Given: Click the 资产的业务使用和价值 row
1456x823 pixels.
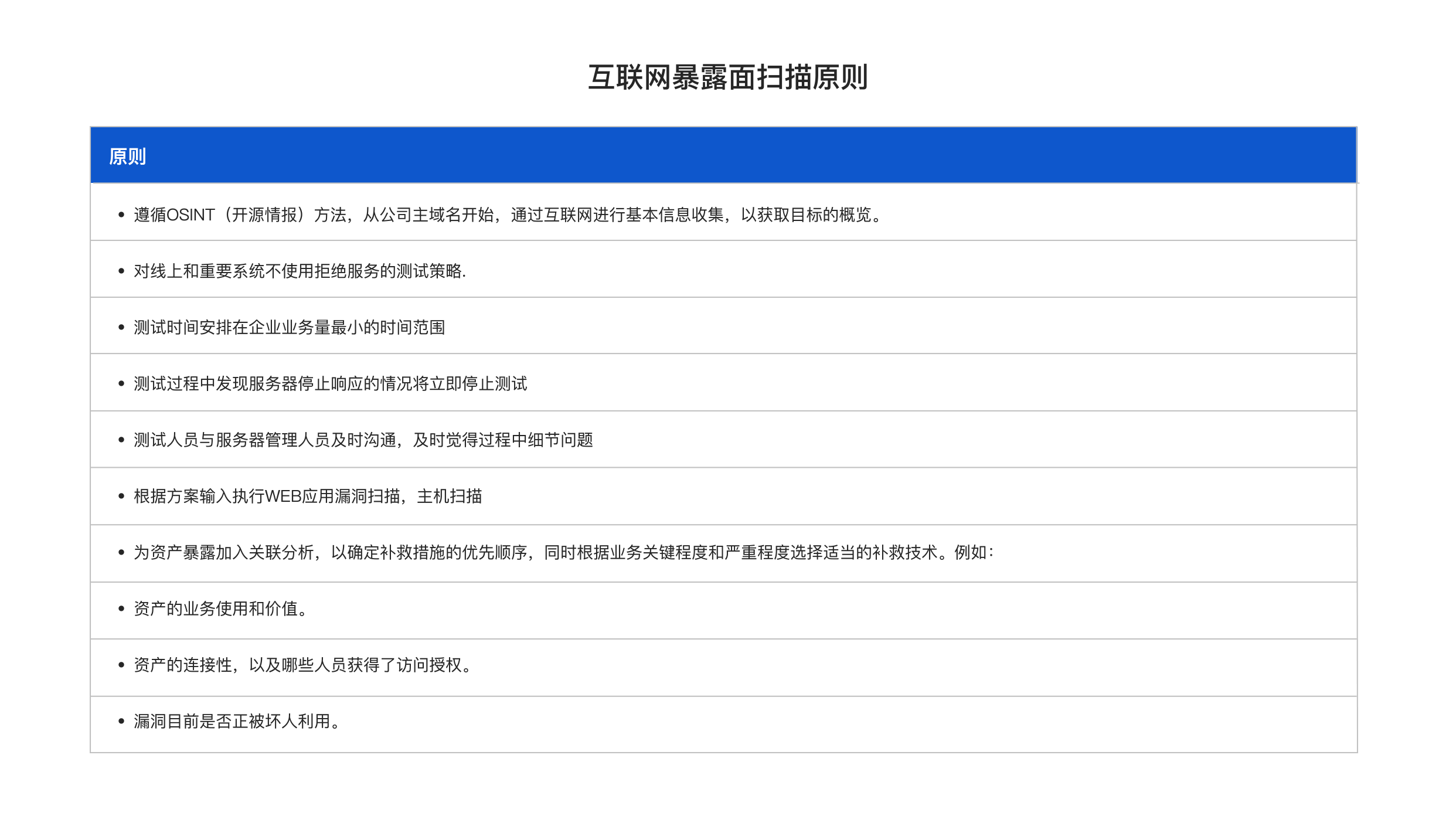Looking at the screenshot, I should [x=220, y=609].
